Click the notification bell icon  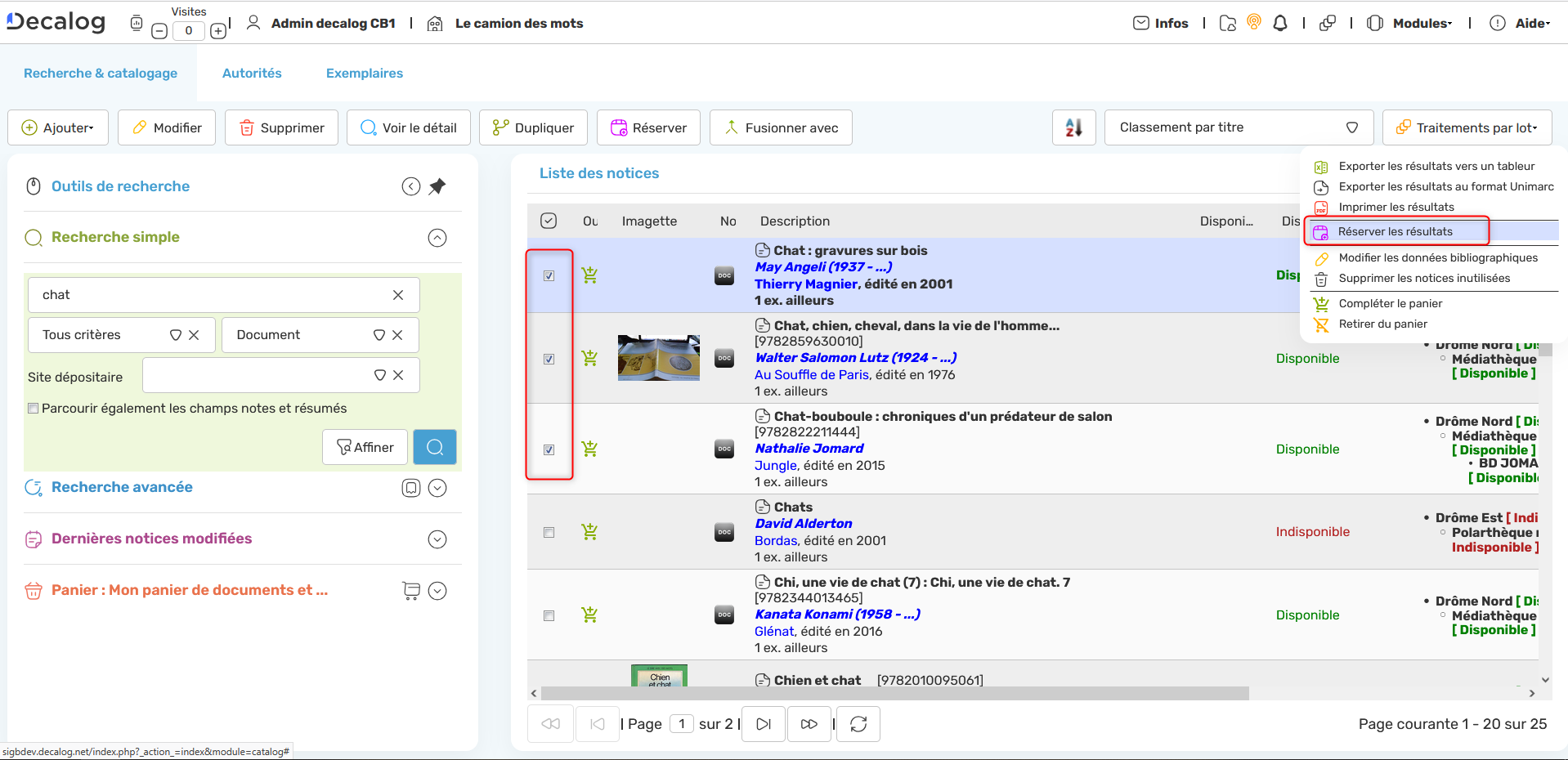point(1280,24)
